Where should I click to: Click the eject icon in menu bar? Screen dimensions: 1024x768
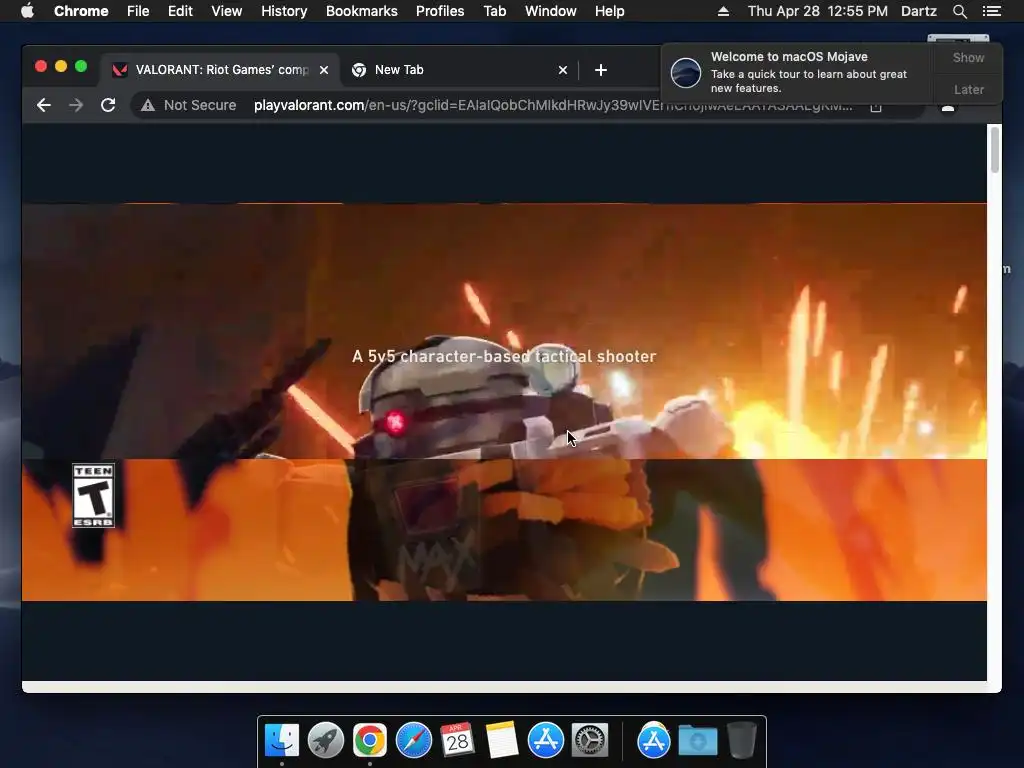[x=723, y=11]
